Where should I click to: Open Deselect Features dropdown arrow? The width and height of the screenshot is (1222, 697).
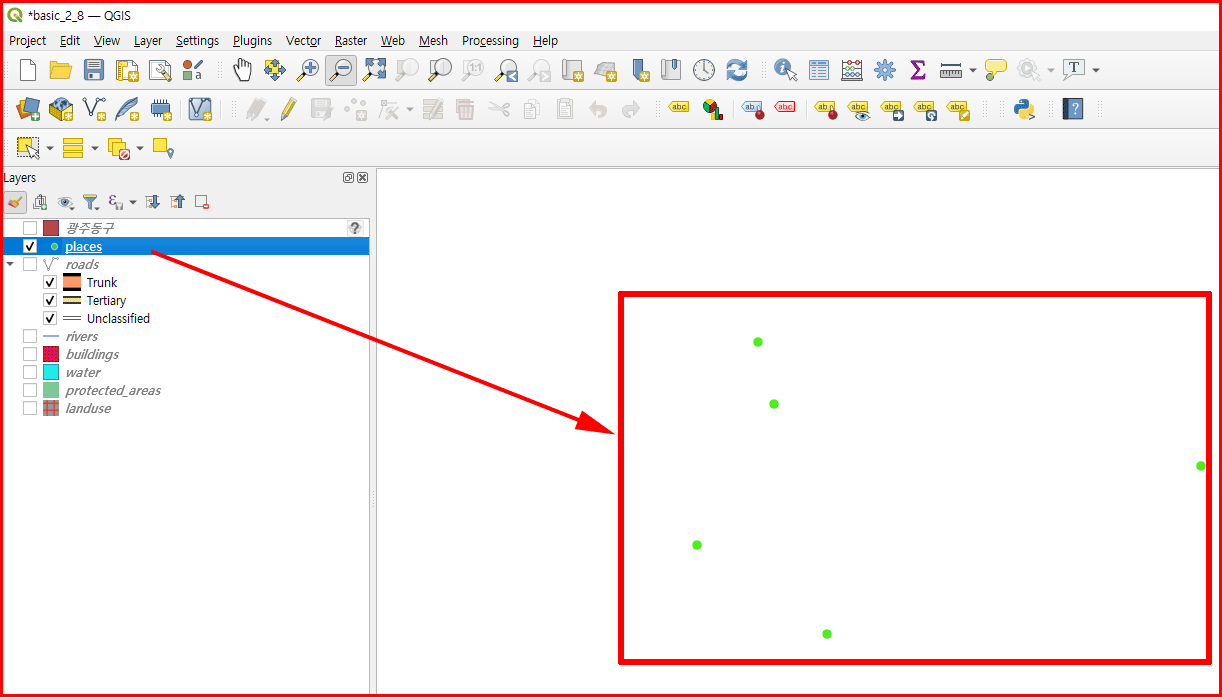tap(140, 149)
